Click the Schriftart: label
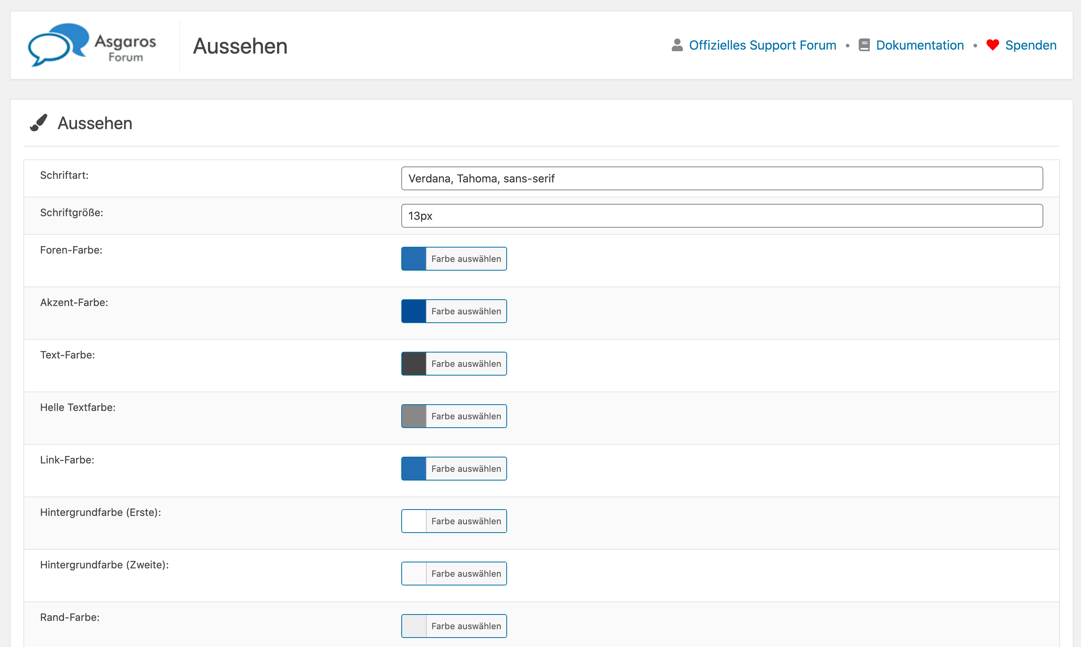 click(64, 175)
